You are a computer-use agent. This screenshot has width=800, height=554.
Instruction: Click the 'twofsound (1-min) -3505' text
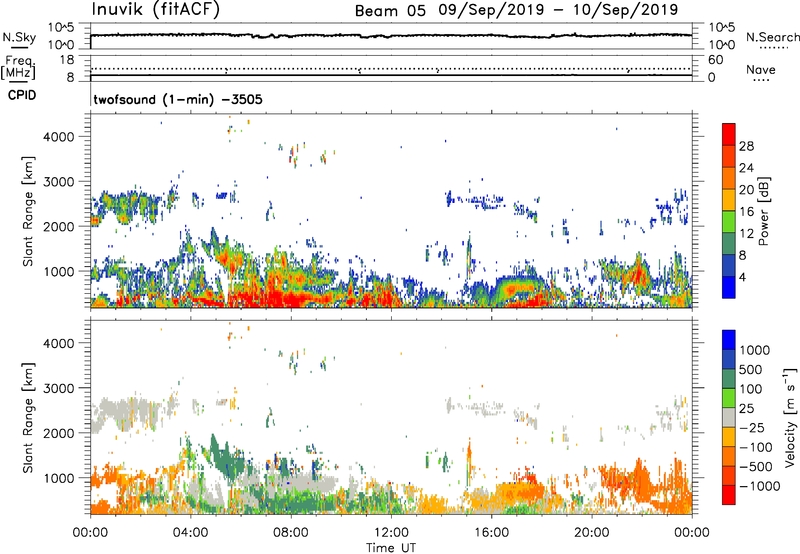pos(178,99)
